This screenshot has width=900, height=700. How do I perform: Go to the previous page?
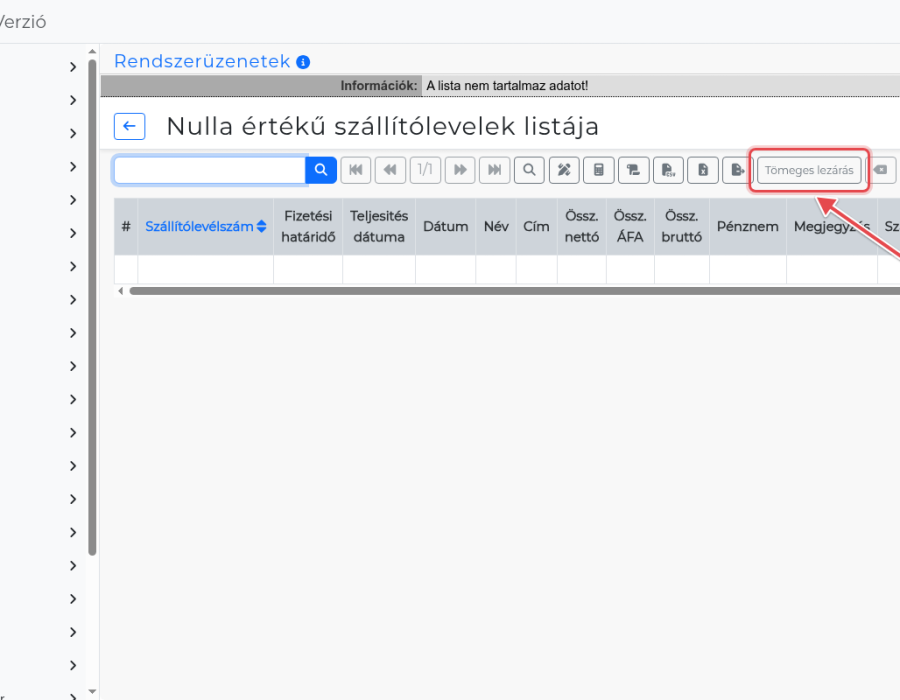390,170
